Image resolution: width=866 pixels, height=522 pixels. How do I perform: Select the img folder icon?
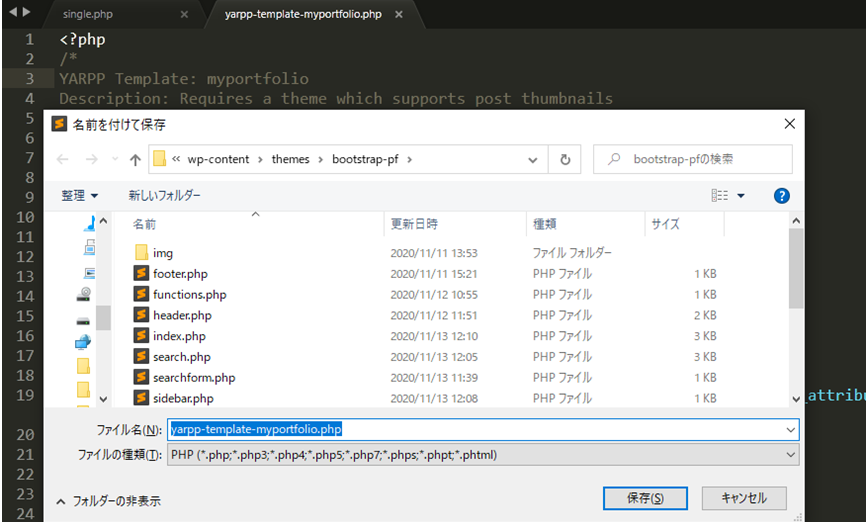point(141,253)
